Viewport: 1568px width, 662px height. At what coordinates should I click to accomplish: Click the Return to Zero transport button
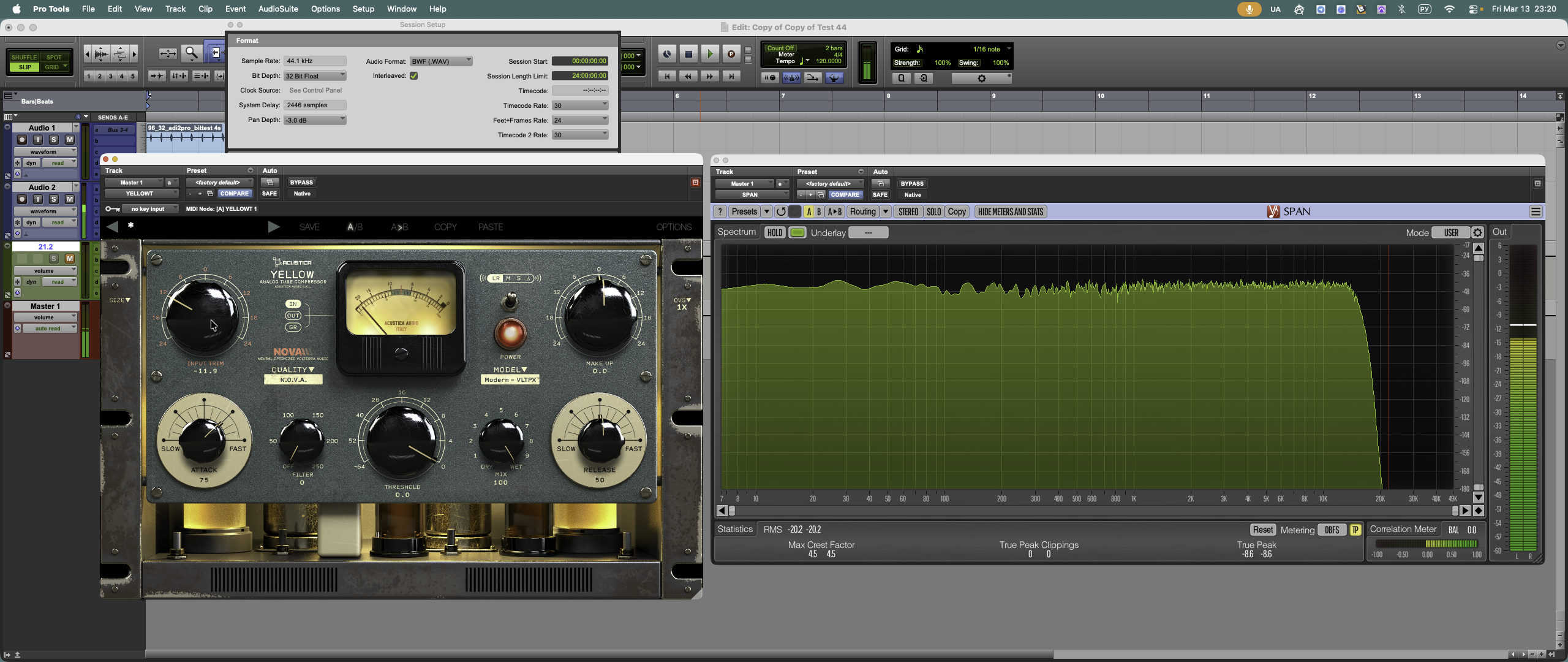[x=667, y=77]
